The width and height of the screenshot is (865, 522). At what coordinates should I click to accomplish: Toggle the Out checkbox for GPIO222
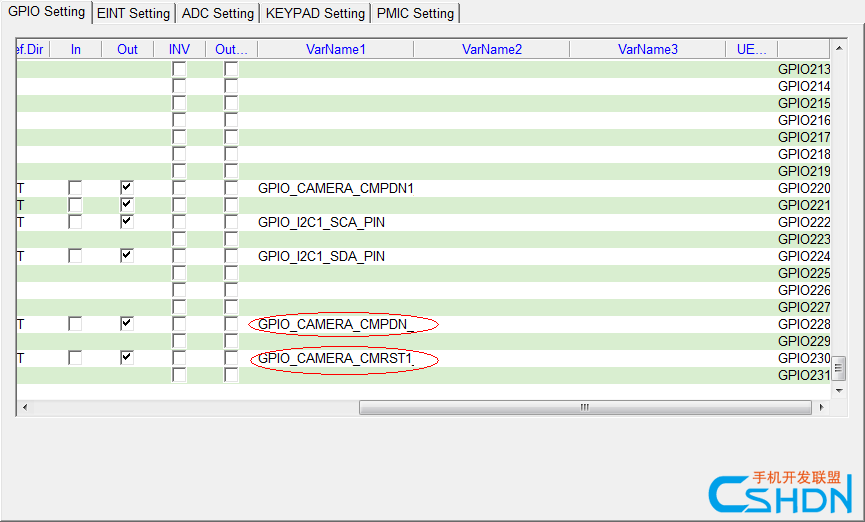[x=127, y=222]
